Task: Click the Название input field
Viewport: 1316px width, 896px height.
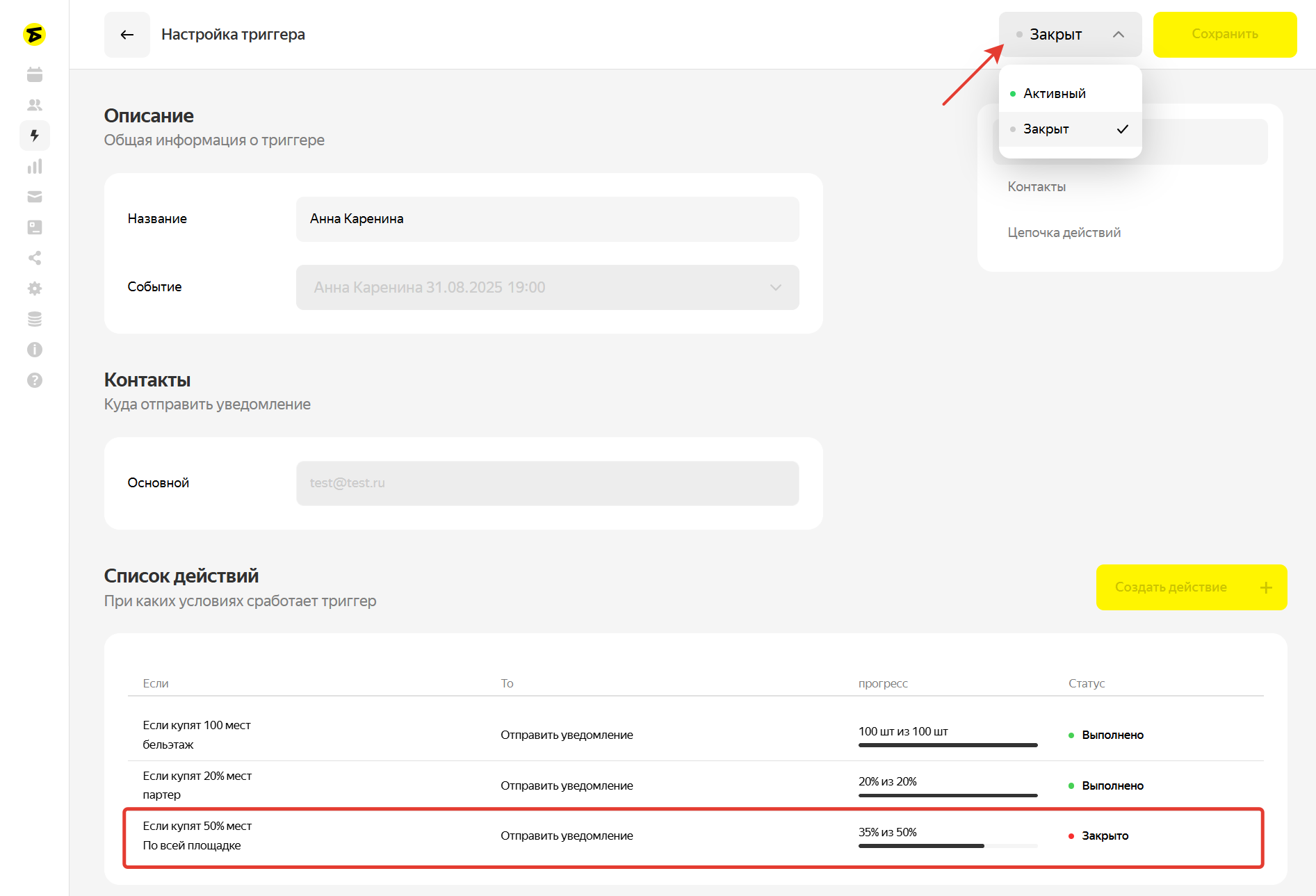Action: (547, 219)
